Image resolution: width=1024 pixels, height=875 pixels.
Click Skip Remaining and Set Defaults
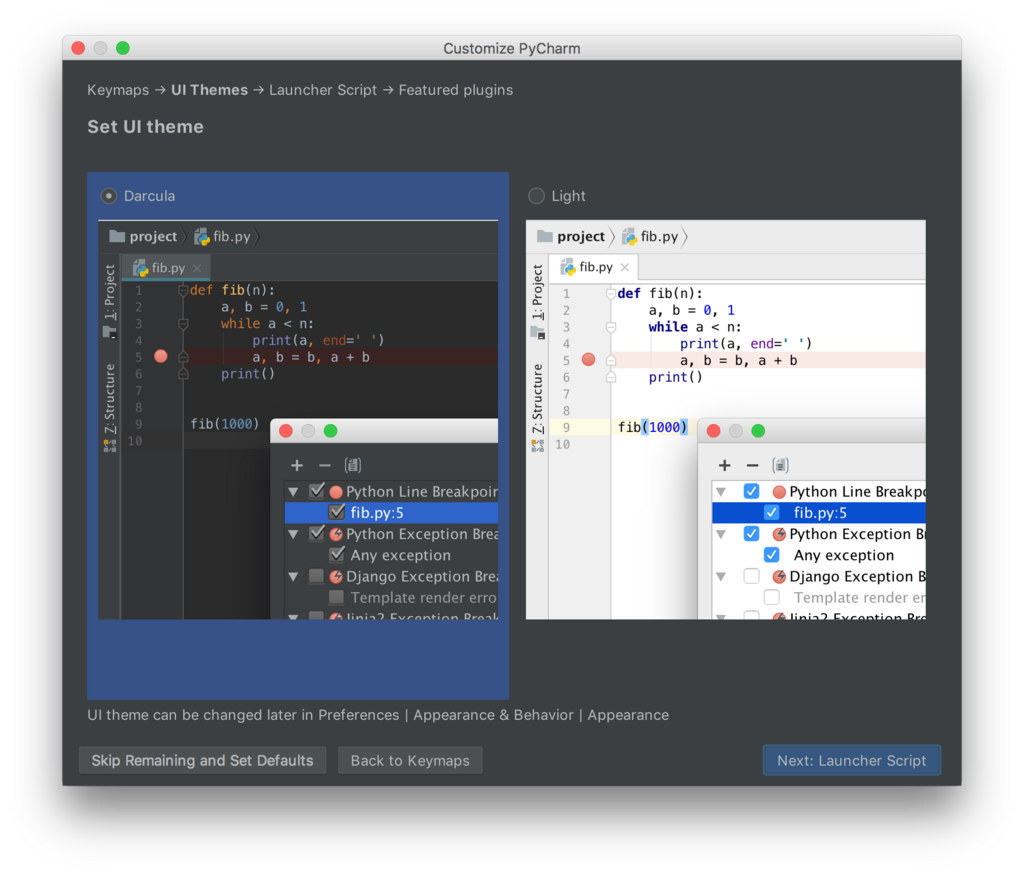click(202, 761)
